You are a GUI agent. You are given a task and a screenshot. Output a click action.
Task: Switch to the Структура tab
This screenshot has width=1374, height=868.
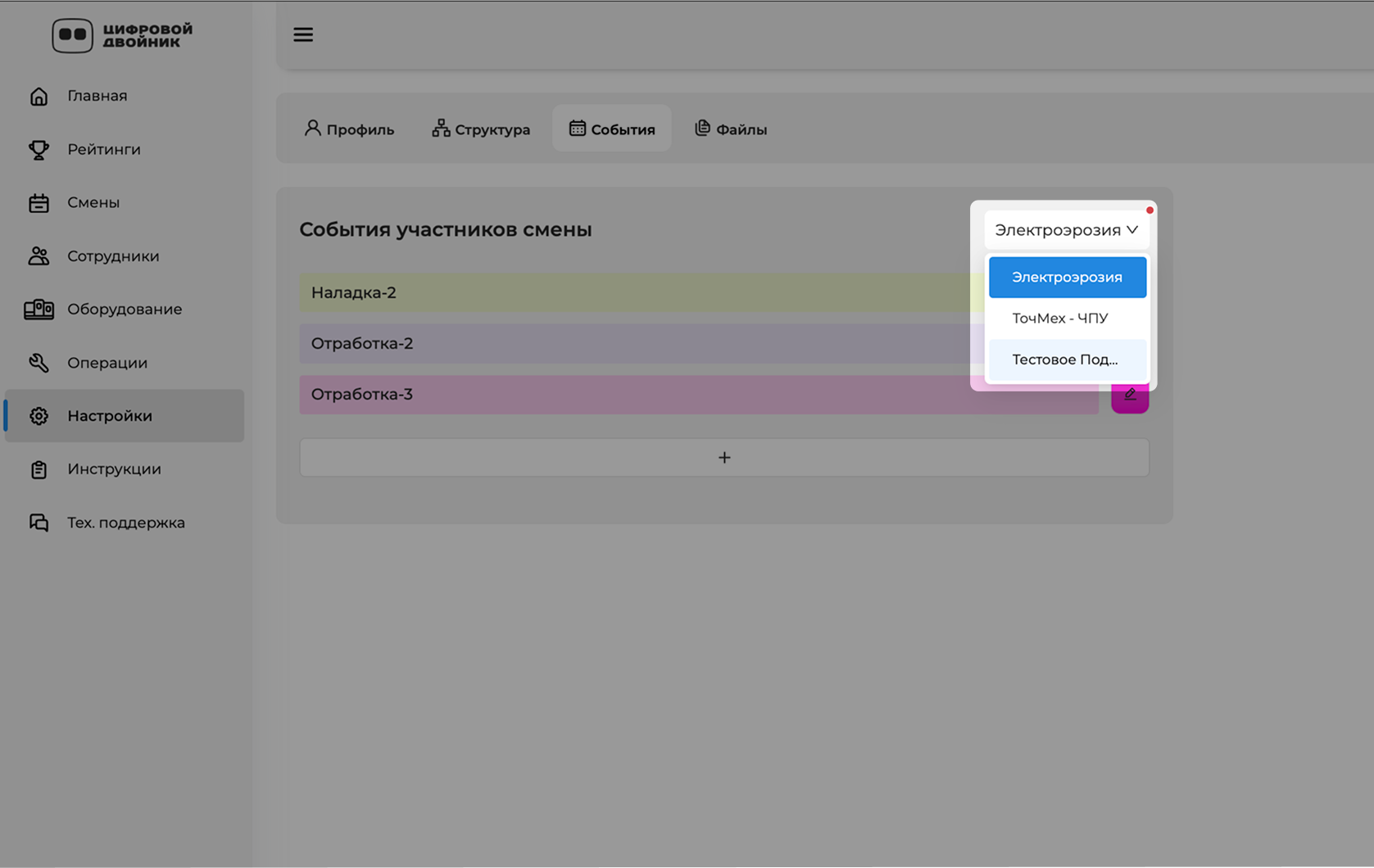tap(481, 129)
